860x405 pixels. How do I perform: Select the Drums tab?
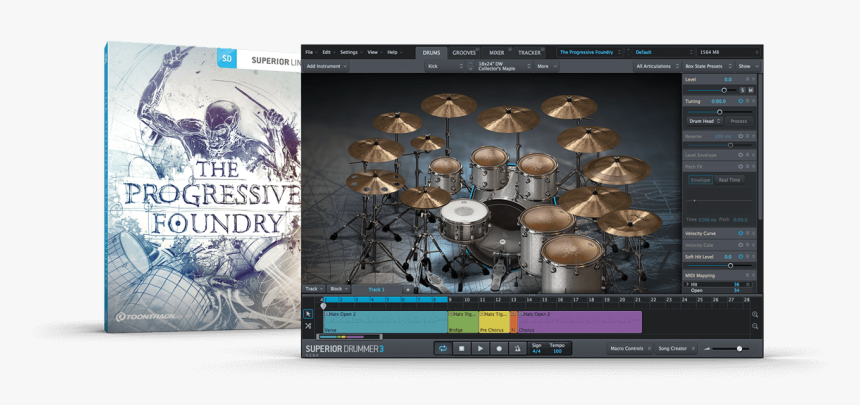(432, 53)
